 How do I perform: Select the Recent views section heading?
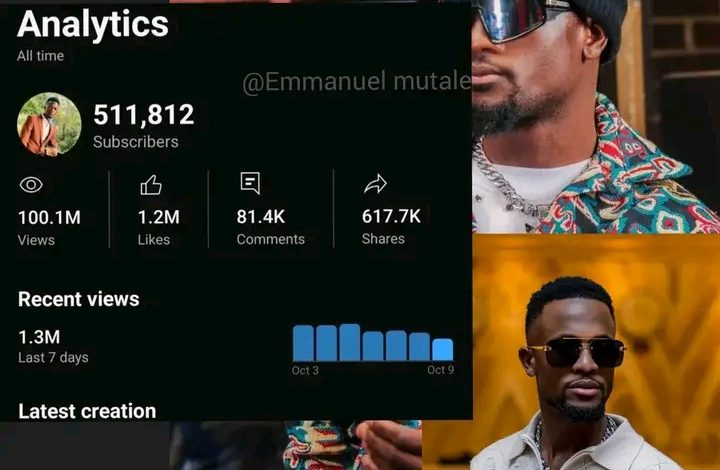click(x=79, y=299)
